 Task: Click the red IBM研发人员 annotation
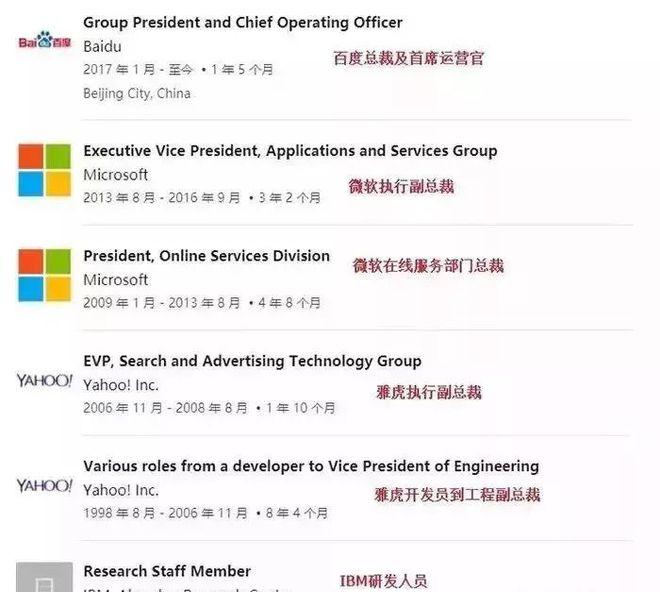pos(383,580)
